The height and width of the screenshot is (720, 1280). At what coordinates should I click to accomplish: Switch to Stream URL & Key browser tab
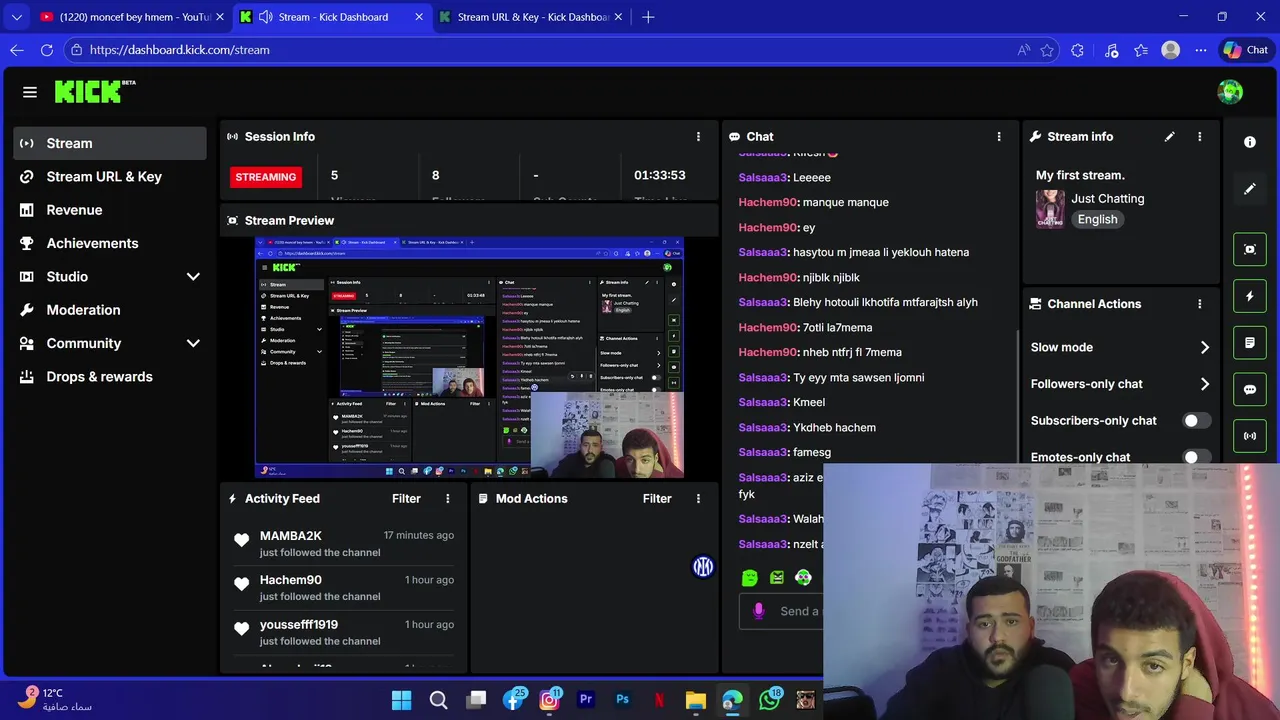[532, 17]
